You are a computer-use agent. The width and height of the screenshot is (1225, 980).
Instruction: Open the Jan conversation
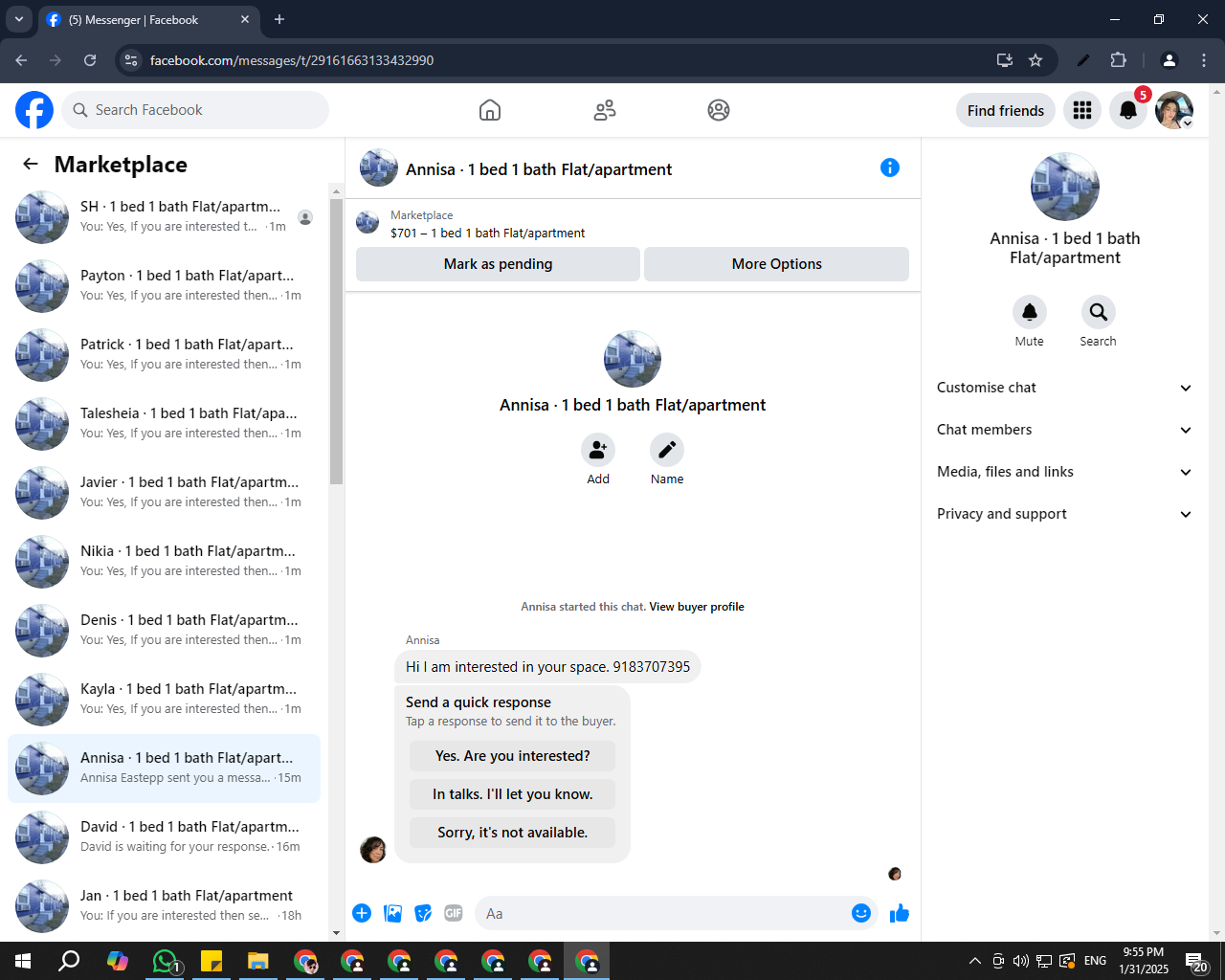[x=164, y=905]
